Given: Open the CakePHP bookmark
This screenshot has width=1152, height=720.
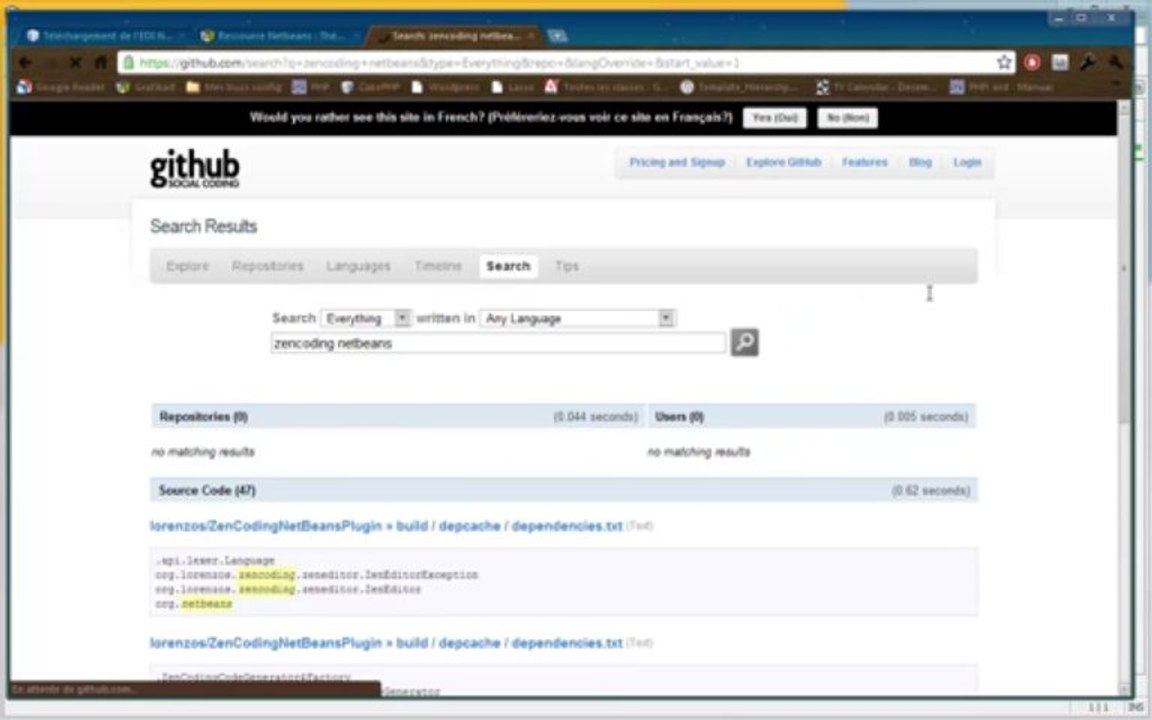Looking at the screenshot, I should (x=370, y=87).
